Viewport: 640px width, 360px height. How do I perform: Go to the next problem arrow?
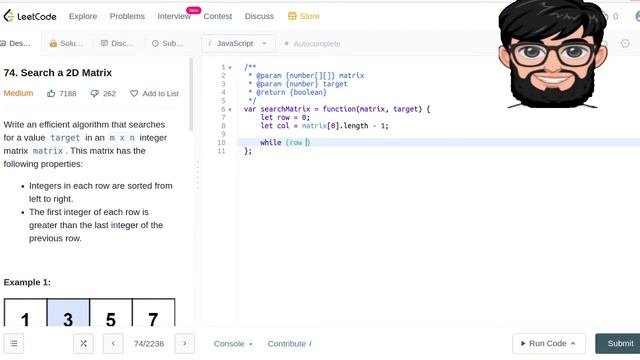coord(184,344)
